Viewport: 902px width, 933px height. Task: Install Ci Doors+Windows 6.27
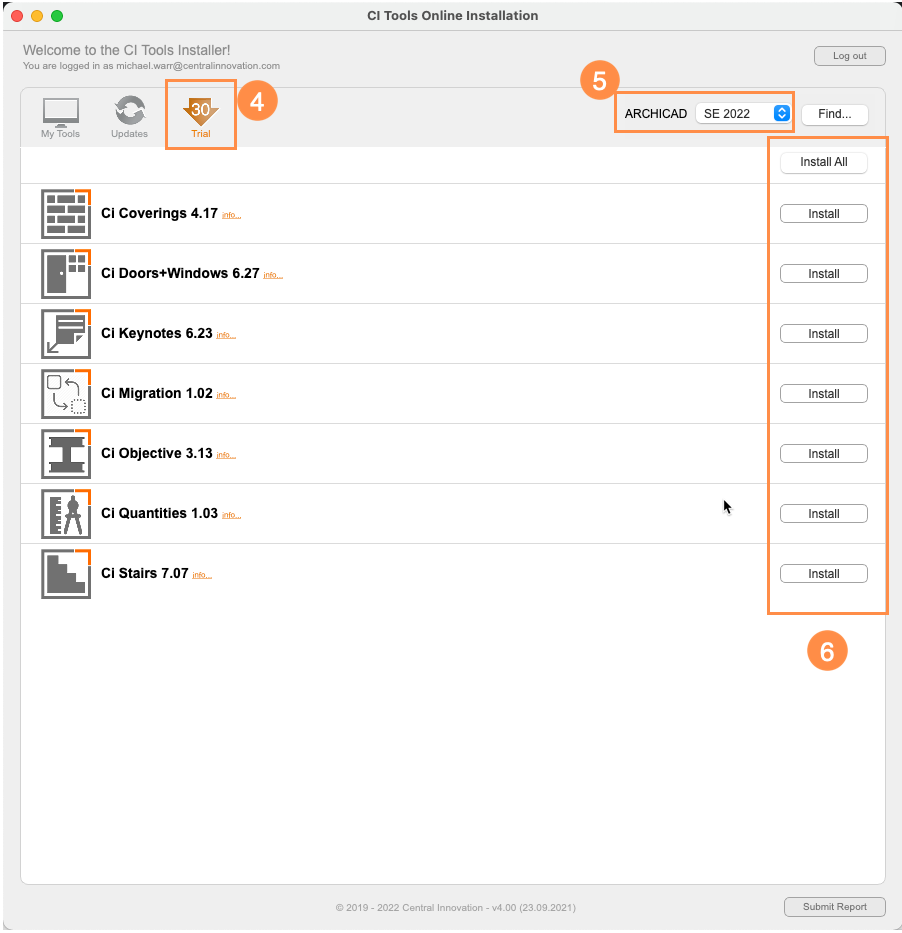(823, 274)
